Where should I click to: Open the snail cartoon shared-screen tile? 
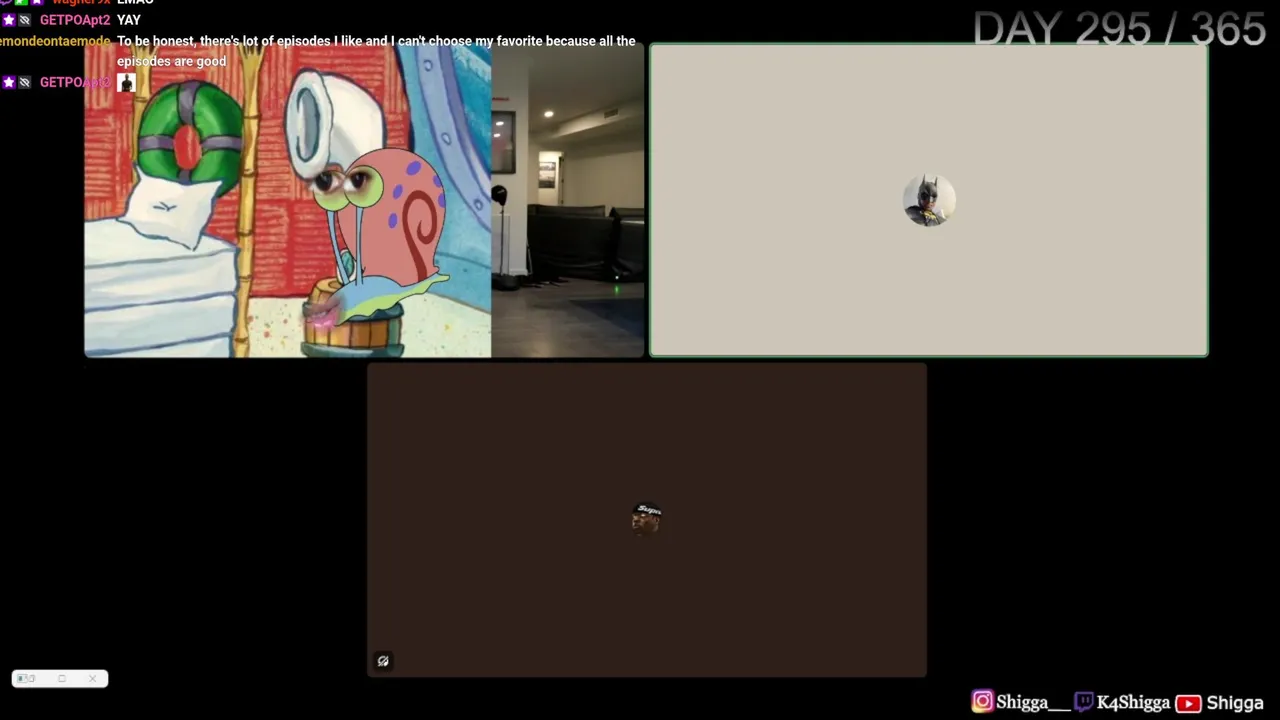[x=288, y=200]
